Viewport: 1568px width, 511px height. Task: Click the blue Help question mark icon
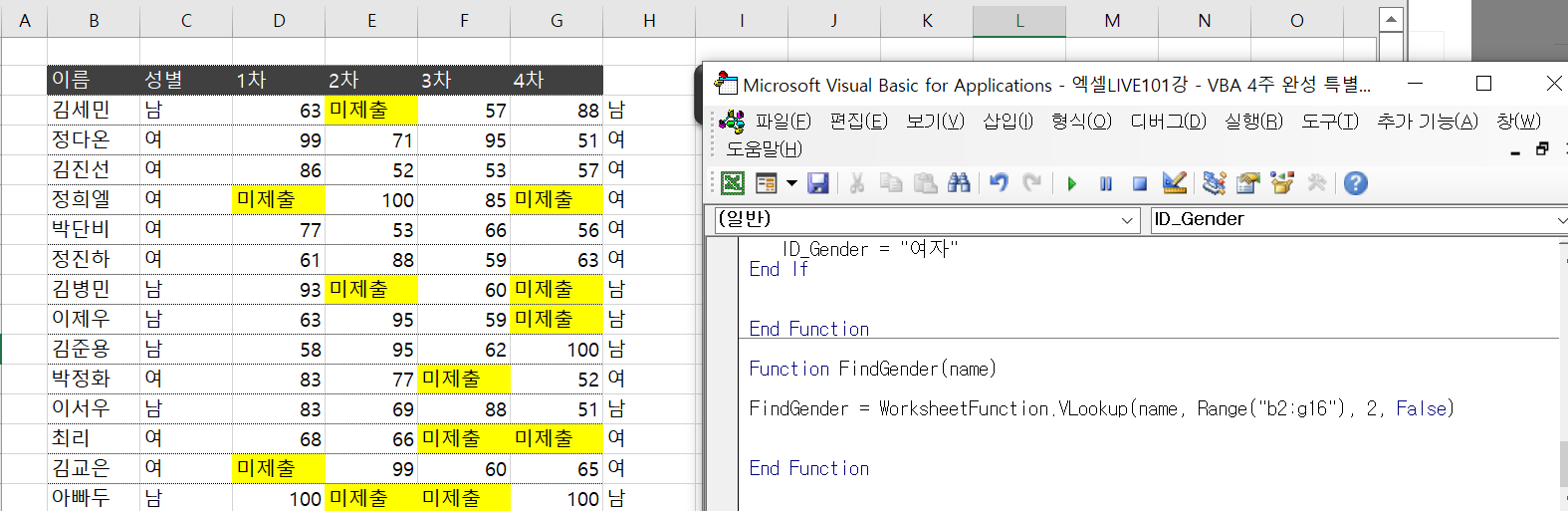pyautogui.click(x=1355, y=183)
